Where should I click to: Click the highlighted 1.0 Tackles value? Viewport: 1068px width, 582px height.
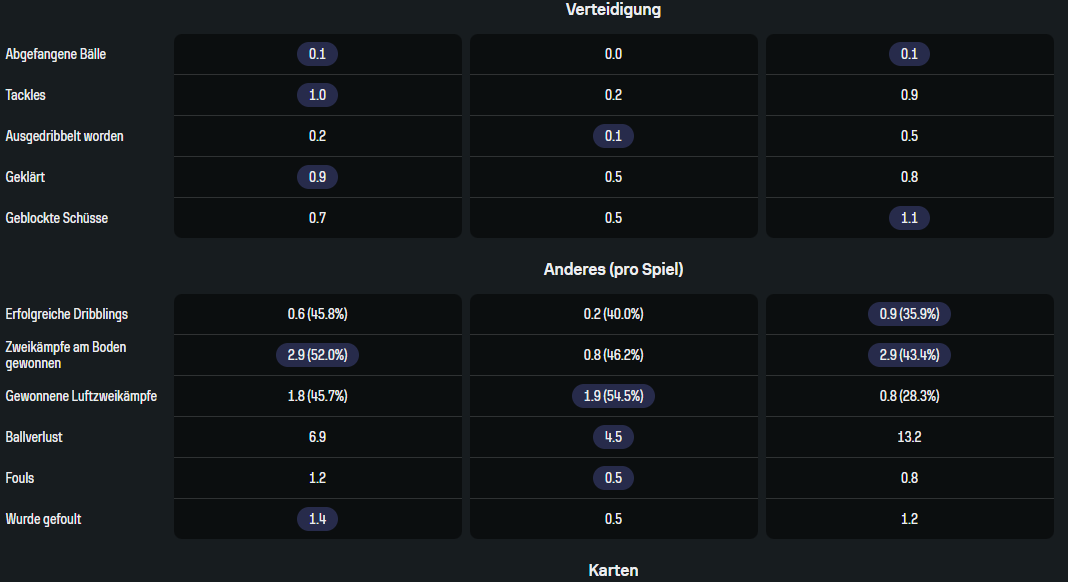[317, 95]
